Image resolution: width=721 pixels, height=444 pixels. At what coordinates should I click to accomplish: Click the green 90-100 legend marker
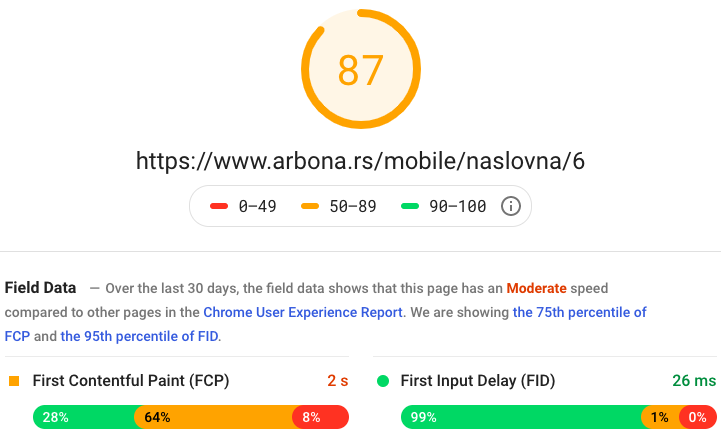(410, 206)
